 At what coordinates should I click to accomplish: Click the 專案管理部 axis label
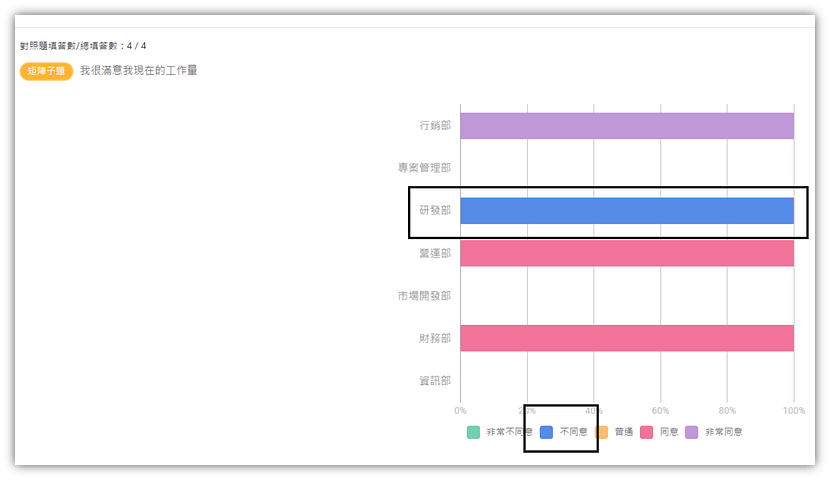[x=425, y=168]
